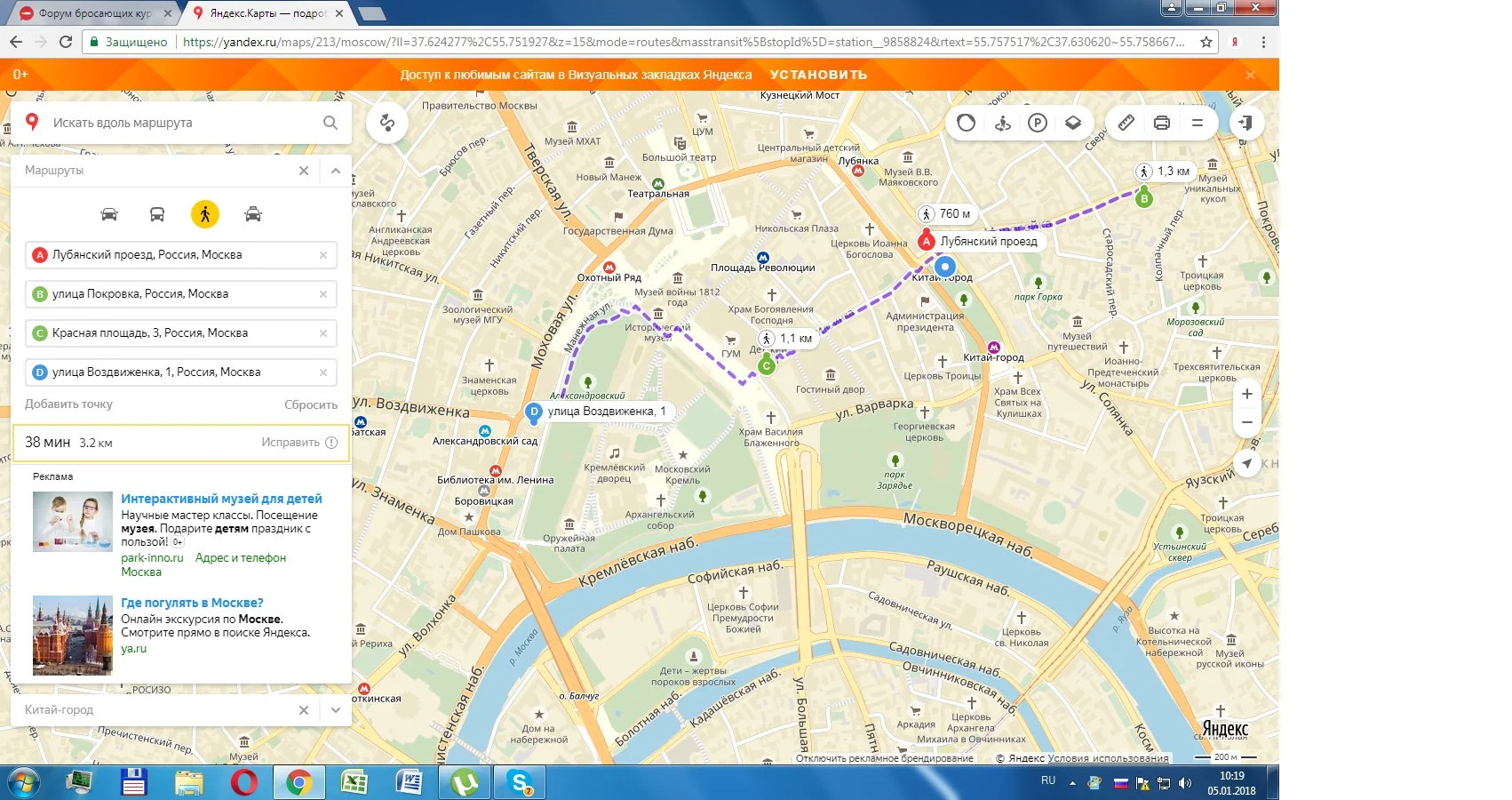The image size is (1512, 800).
Task: Click map marker D at улица Воздвиженка
Action: pyautogui.click(x=534, y=412)
